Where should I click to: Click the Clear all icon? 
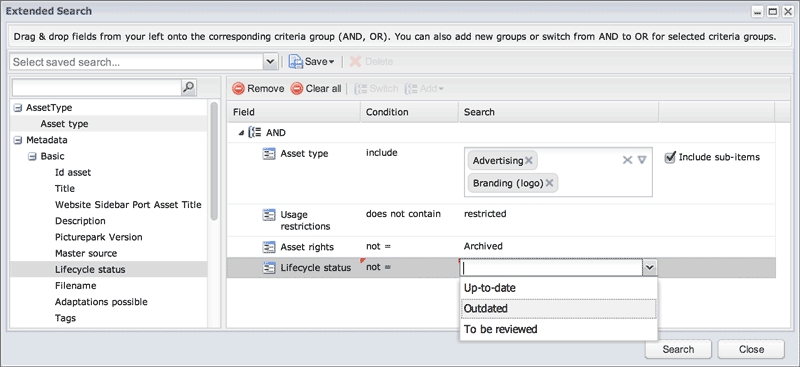[296, 89]
